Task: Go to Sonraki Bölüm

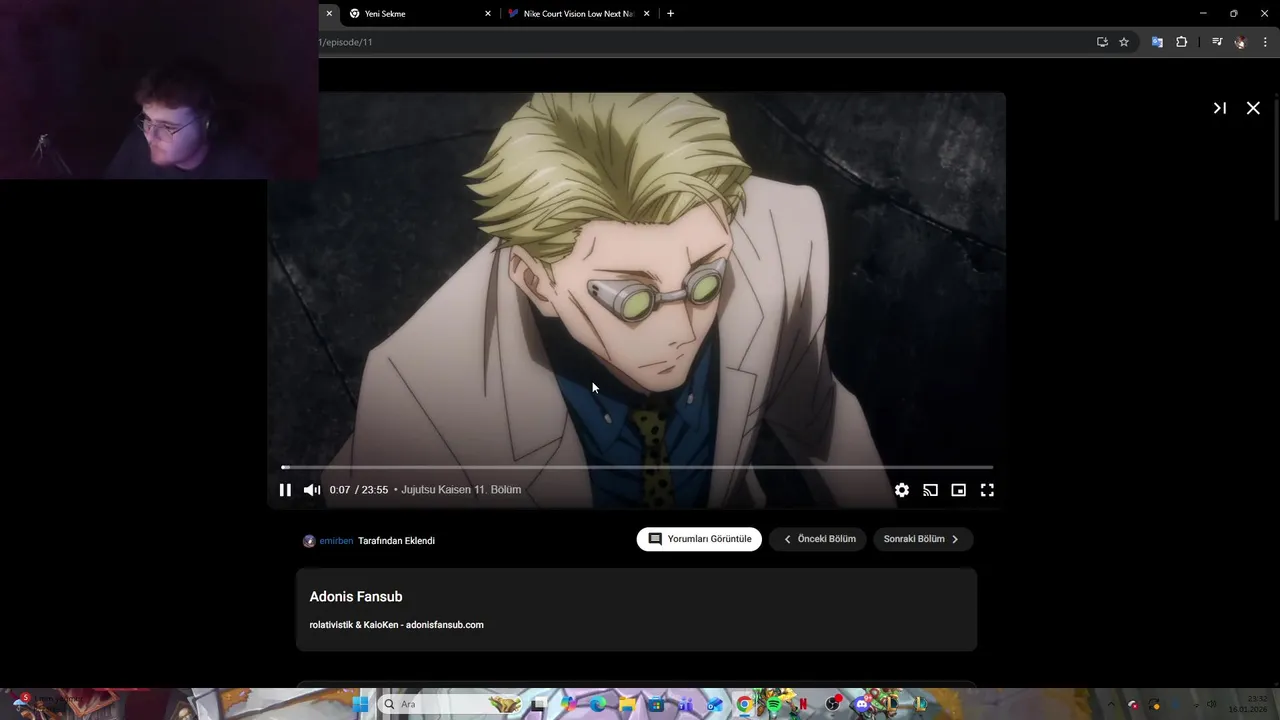Action: pos(923,539)
